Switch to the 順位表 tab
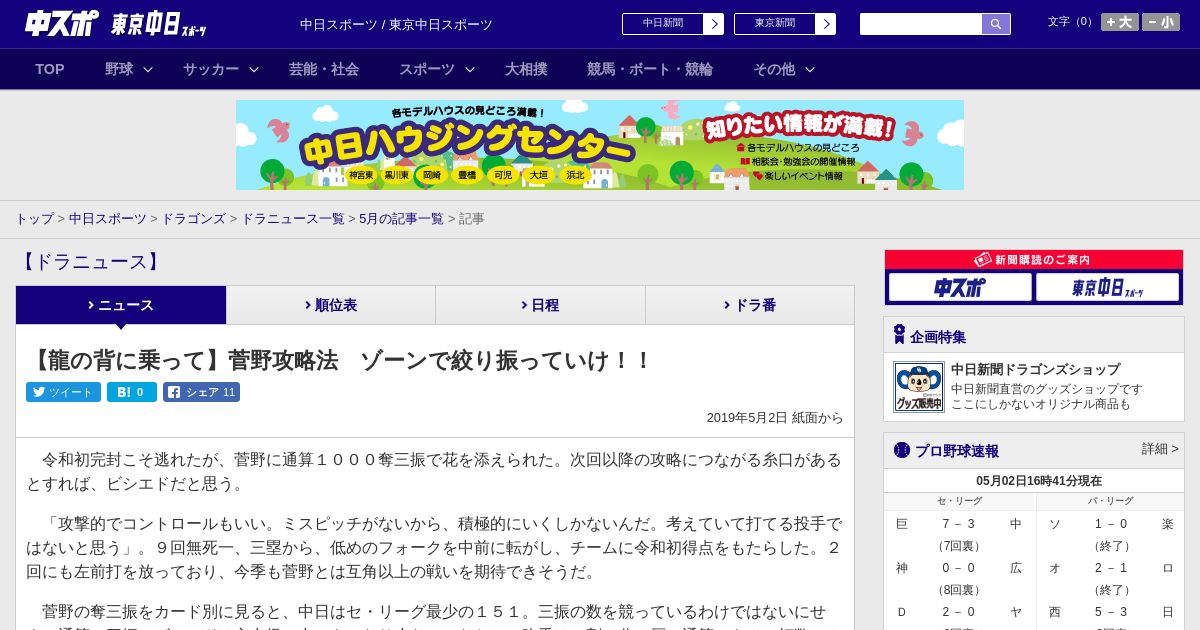 pos(331,305)
